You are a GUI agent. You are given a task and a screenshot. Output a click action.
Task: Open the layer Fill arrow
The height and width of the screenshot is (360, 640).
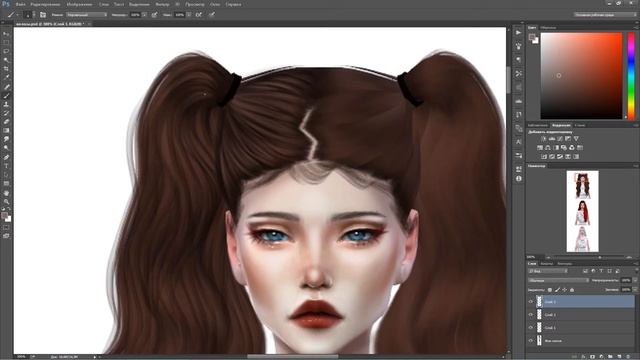635,290
